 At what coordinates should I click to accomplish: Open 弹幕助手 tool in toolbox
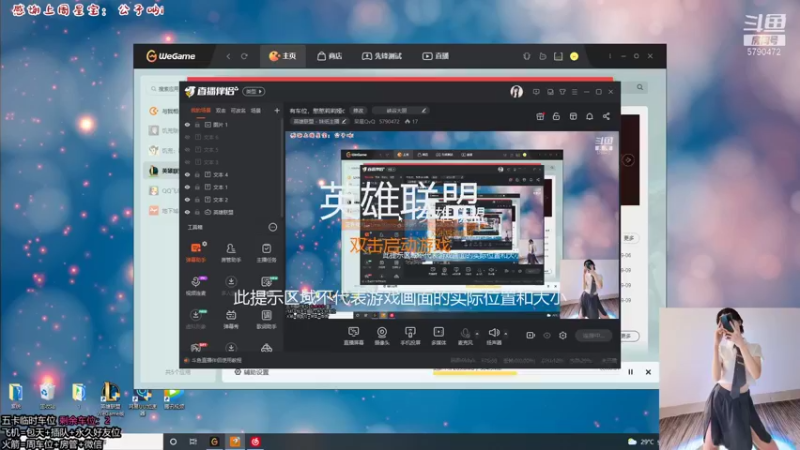[196, 252]
